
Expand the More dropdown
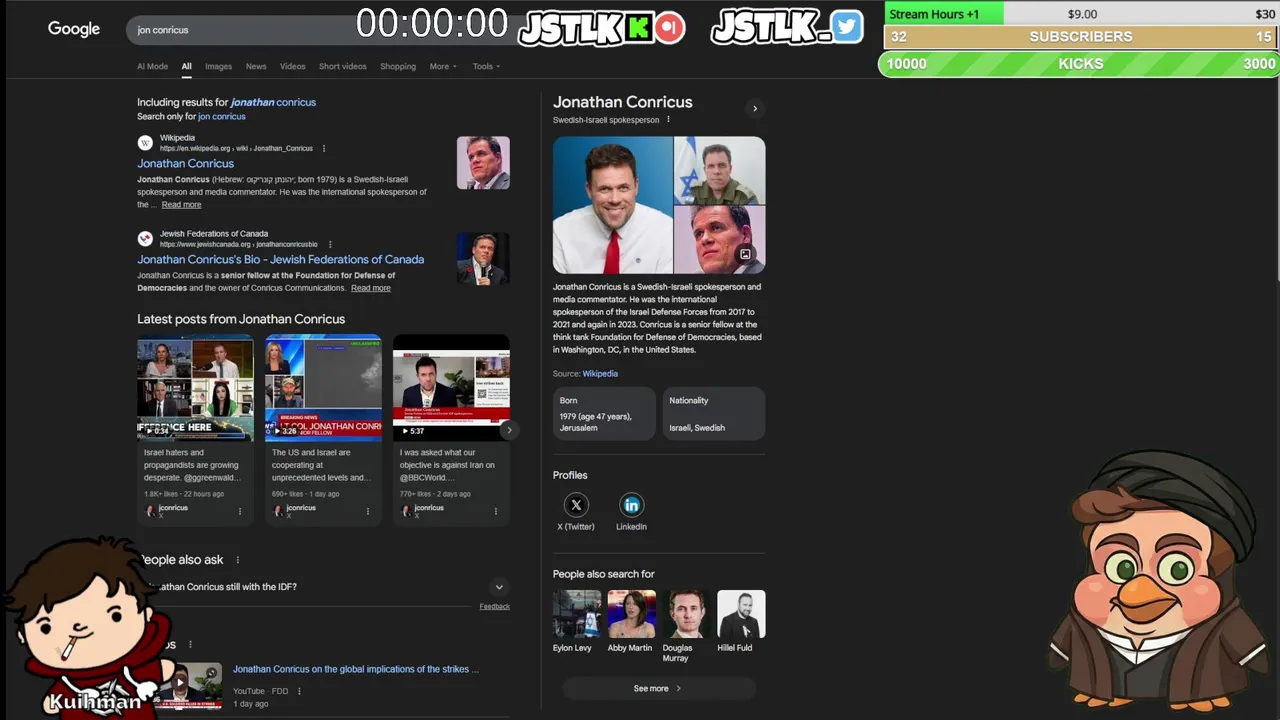coord(443,67)
